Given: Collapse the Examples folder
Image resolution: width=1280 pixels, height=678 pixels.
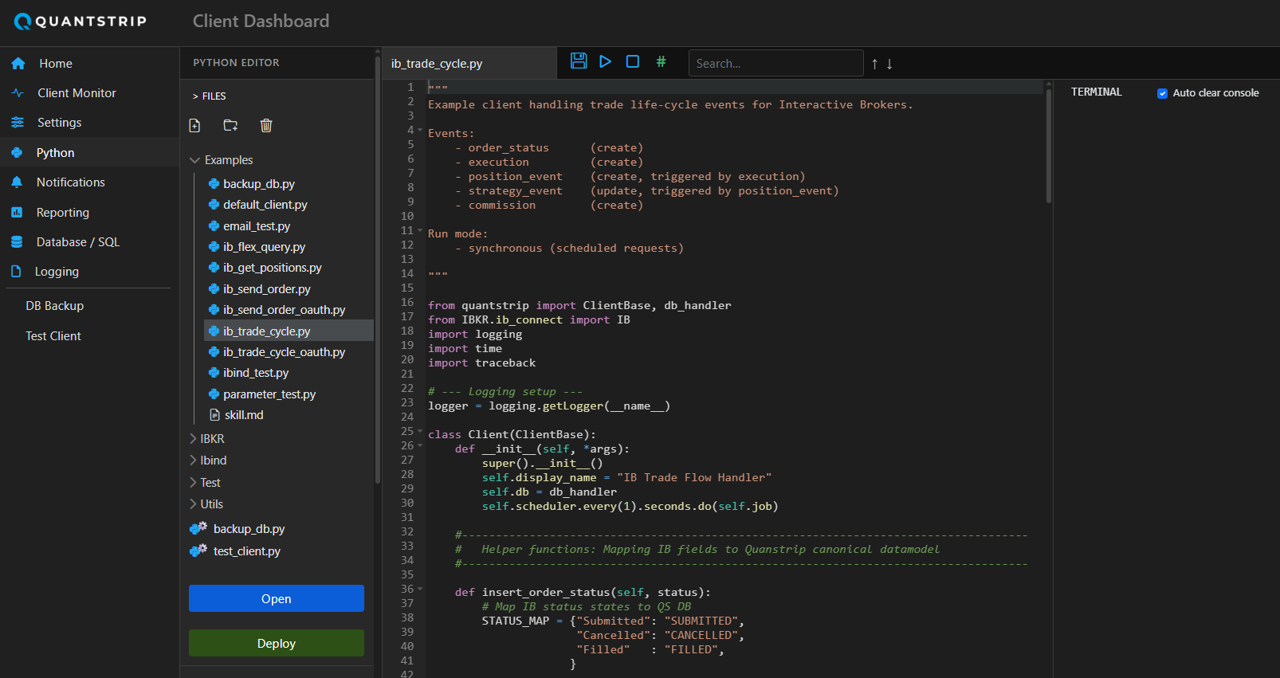Looking at the screenshot, I should click(194, 159).
